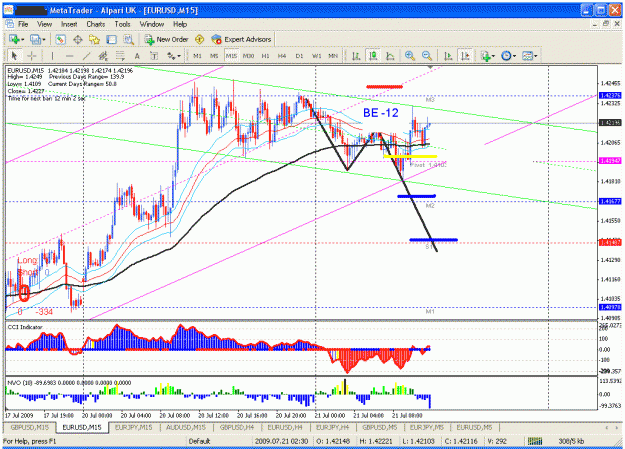Select the Horizontal Line drawing tool
The height and width of the screenshot is (449, 625).
(69, 56)
